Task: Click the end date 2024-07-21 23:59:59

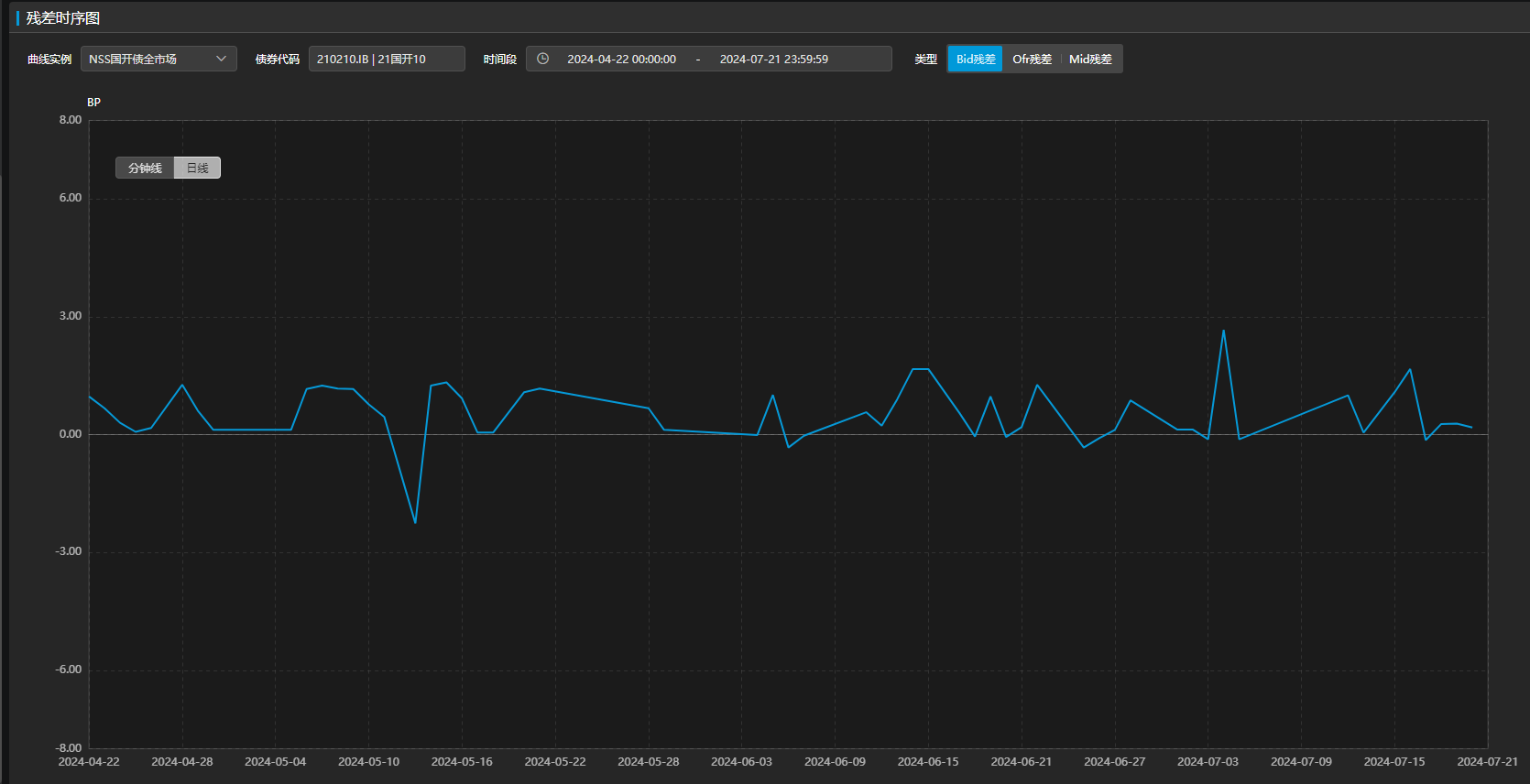Action: (773, 59)
